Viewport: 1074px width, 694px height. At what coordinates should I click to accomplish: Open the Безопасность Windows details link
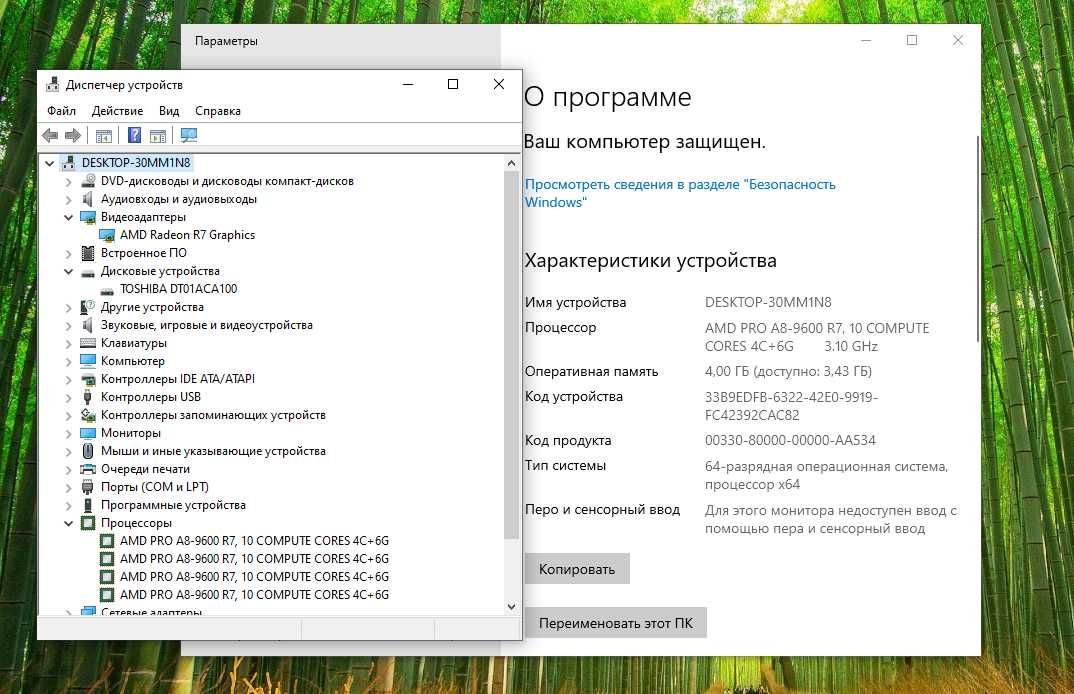(679, 193)
